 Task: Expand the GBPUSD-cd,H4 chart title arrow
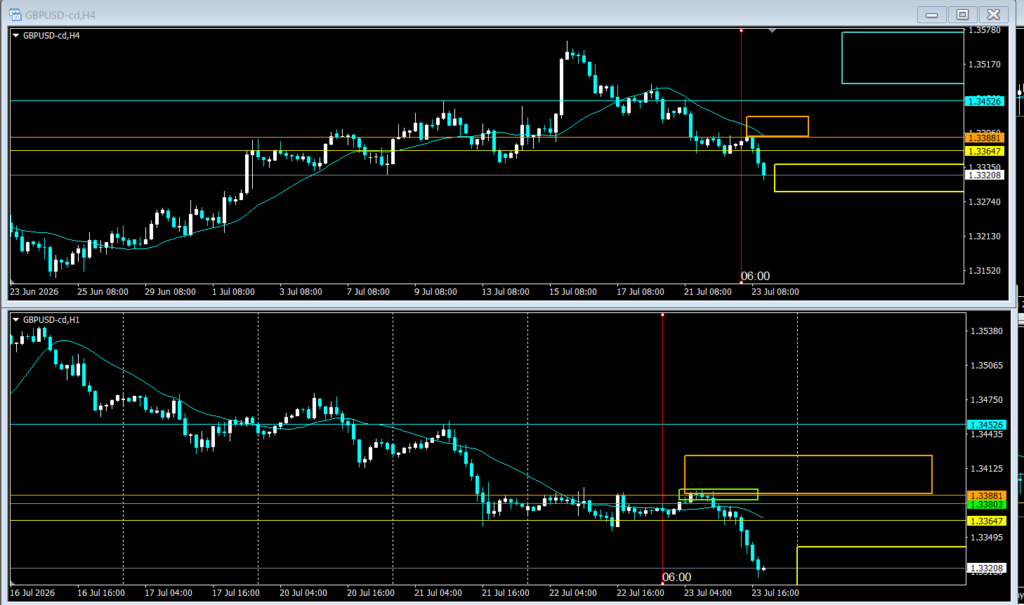(x=16, y=36)
